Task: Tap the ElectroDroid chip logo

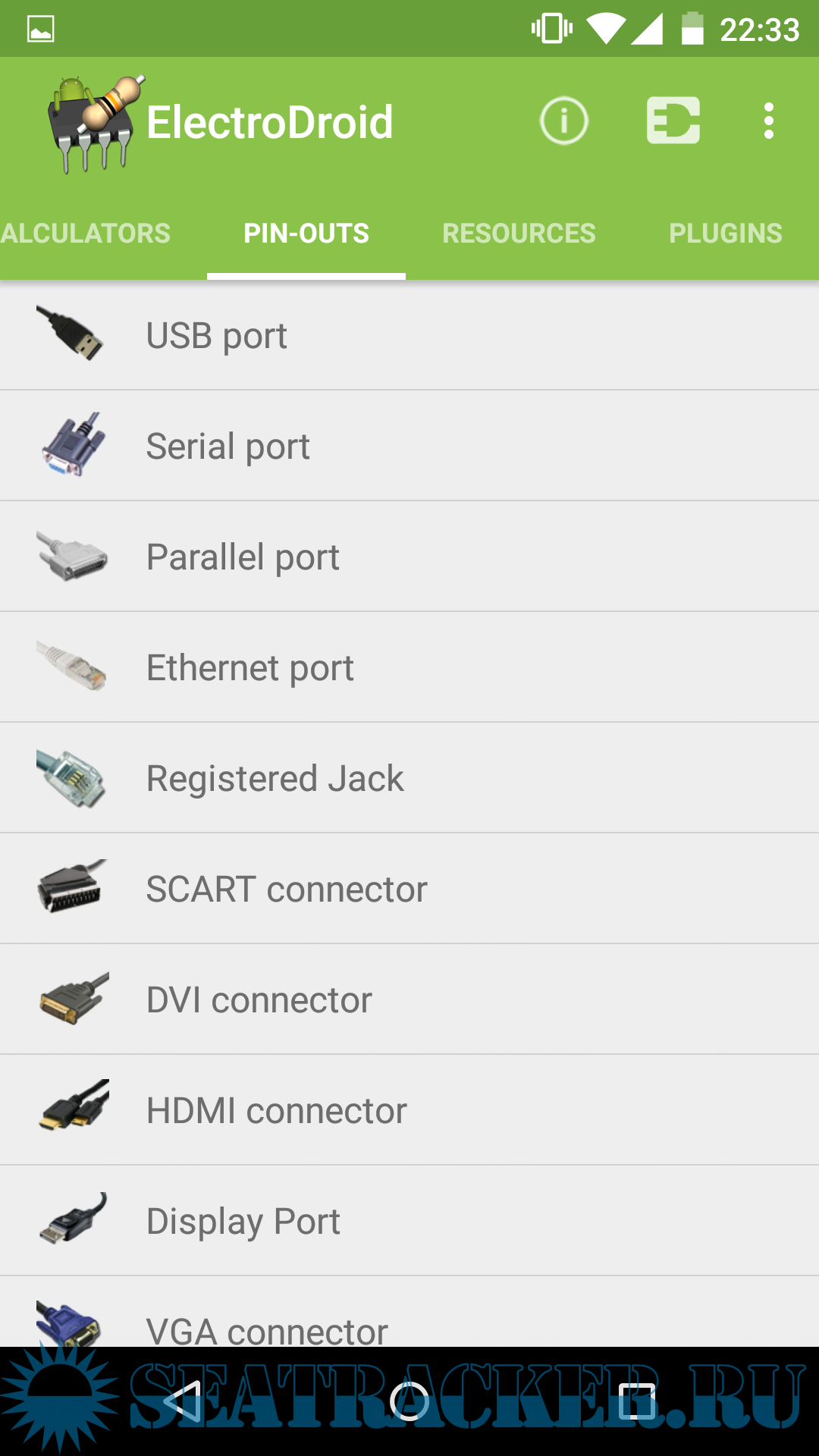Action: 93,124
